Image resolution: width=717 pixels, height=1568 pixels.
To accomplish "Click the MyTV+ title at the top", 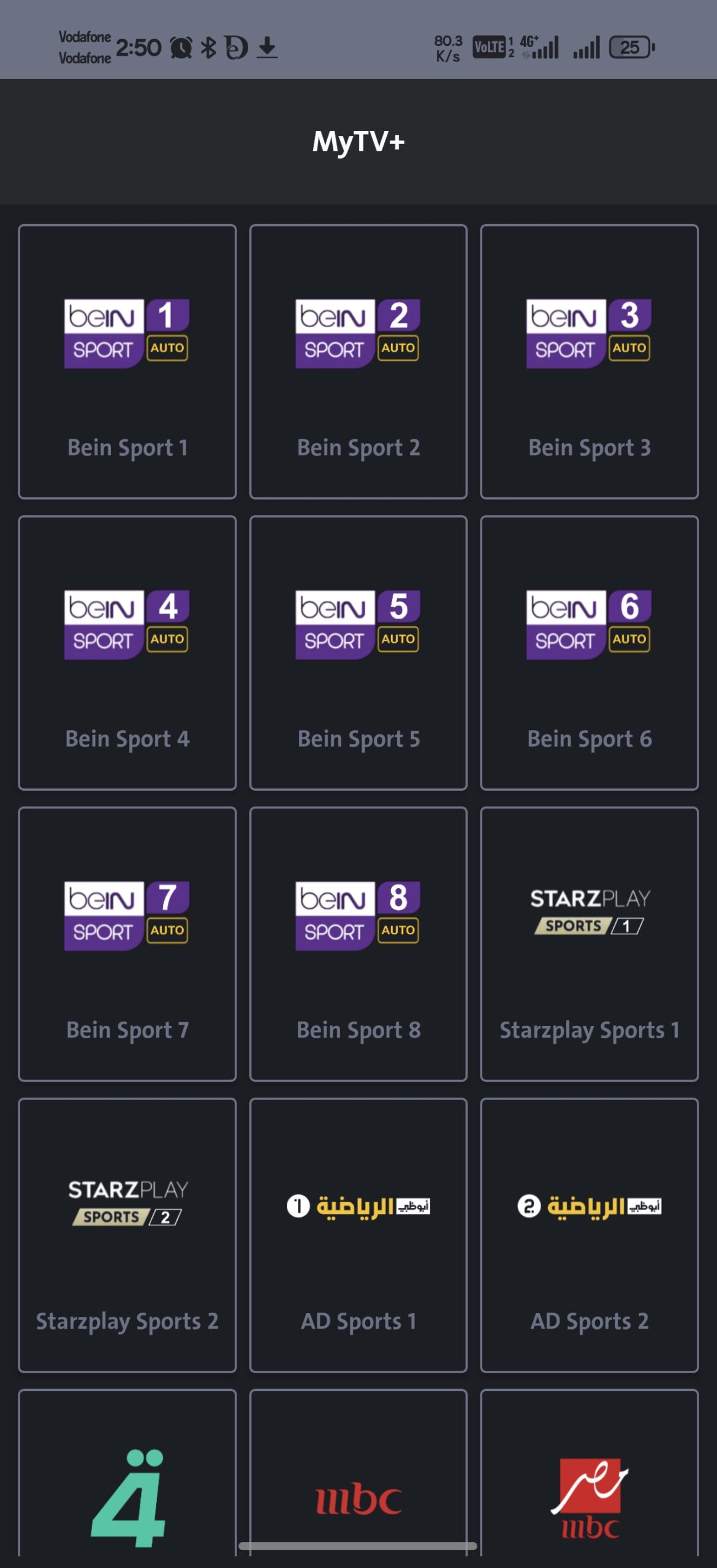I will pos(358,143).
